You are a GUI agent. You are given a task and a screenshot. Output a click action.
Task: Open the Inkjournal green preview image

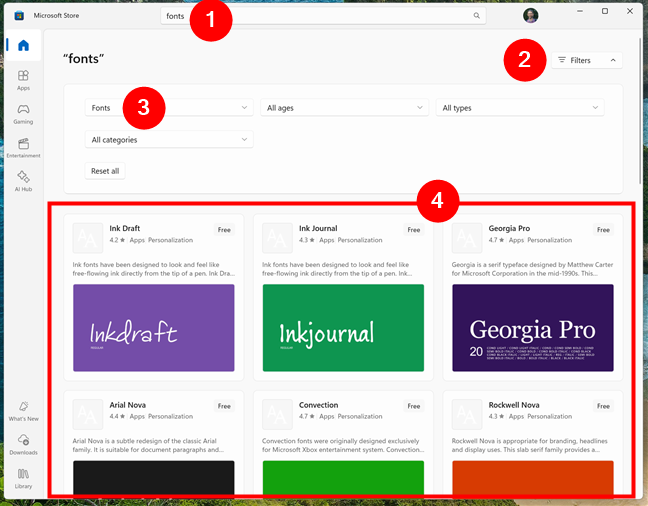[x=343, y=328]
